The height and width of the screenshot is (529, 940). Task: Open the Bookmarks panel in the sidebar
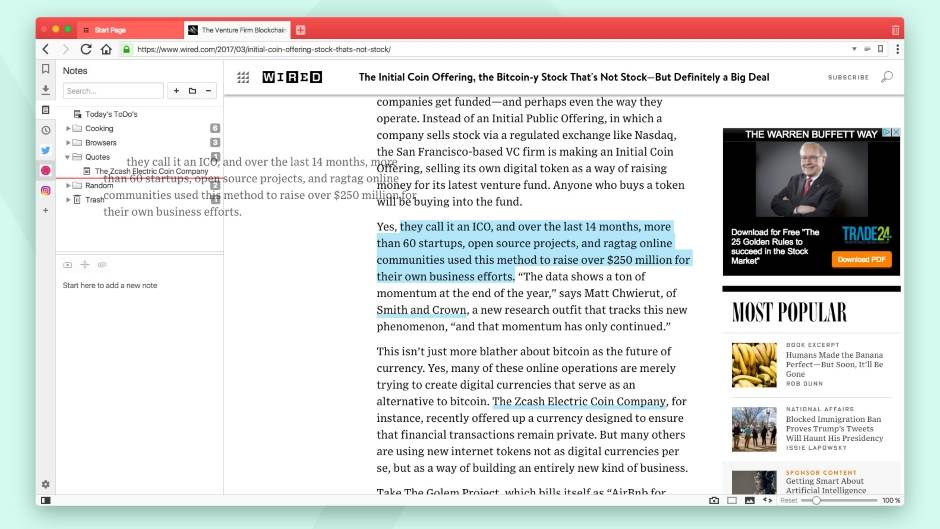pos(45,69)
